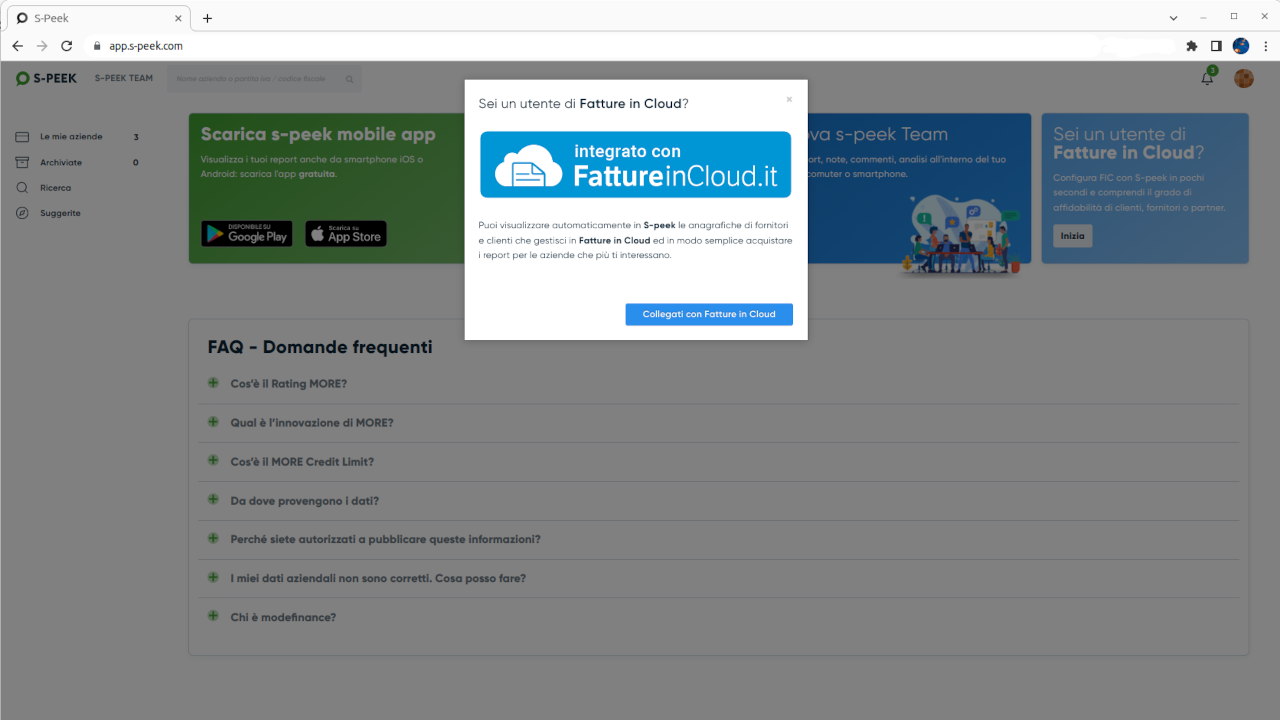This screenshot has height=720, width=1280.
Task: Click the Le mie aziende count 3
Action: [136, 137]
